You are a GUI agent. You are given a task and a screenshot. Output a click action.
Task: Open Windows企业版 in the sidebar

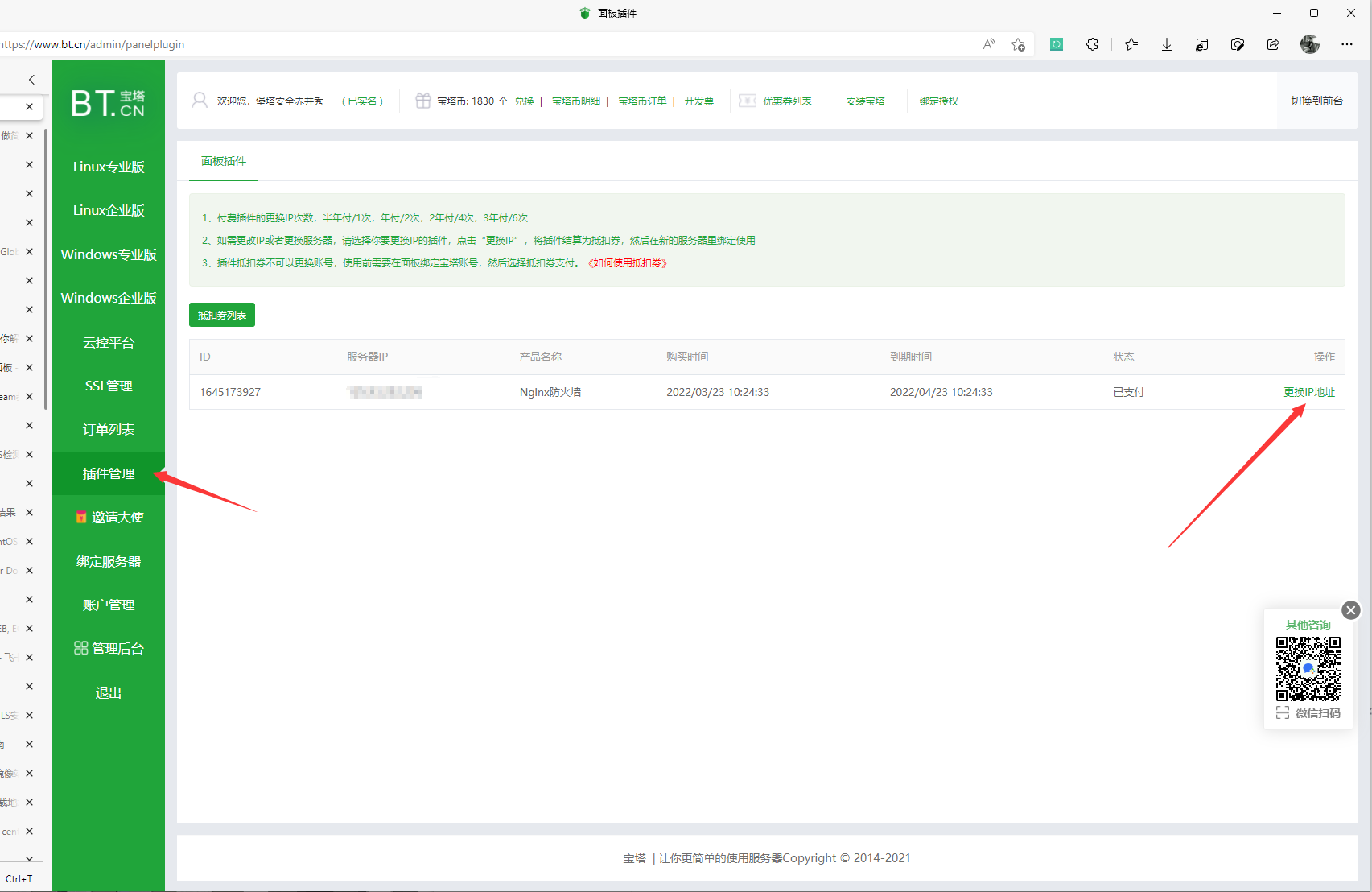click(x=109, y=298)
